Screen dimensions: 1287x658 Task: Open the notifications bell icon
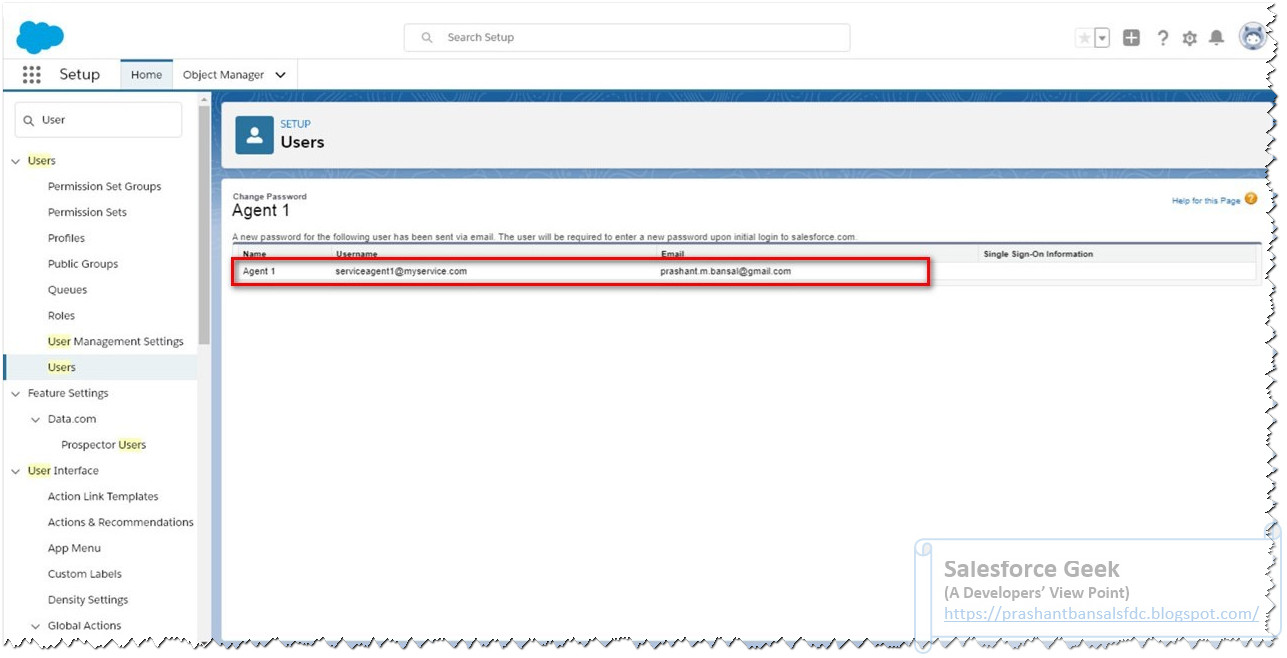click(1216, 38)
